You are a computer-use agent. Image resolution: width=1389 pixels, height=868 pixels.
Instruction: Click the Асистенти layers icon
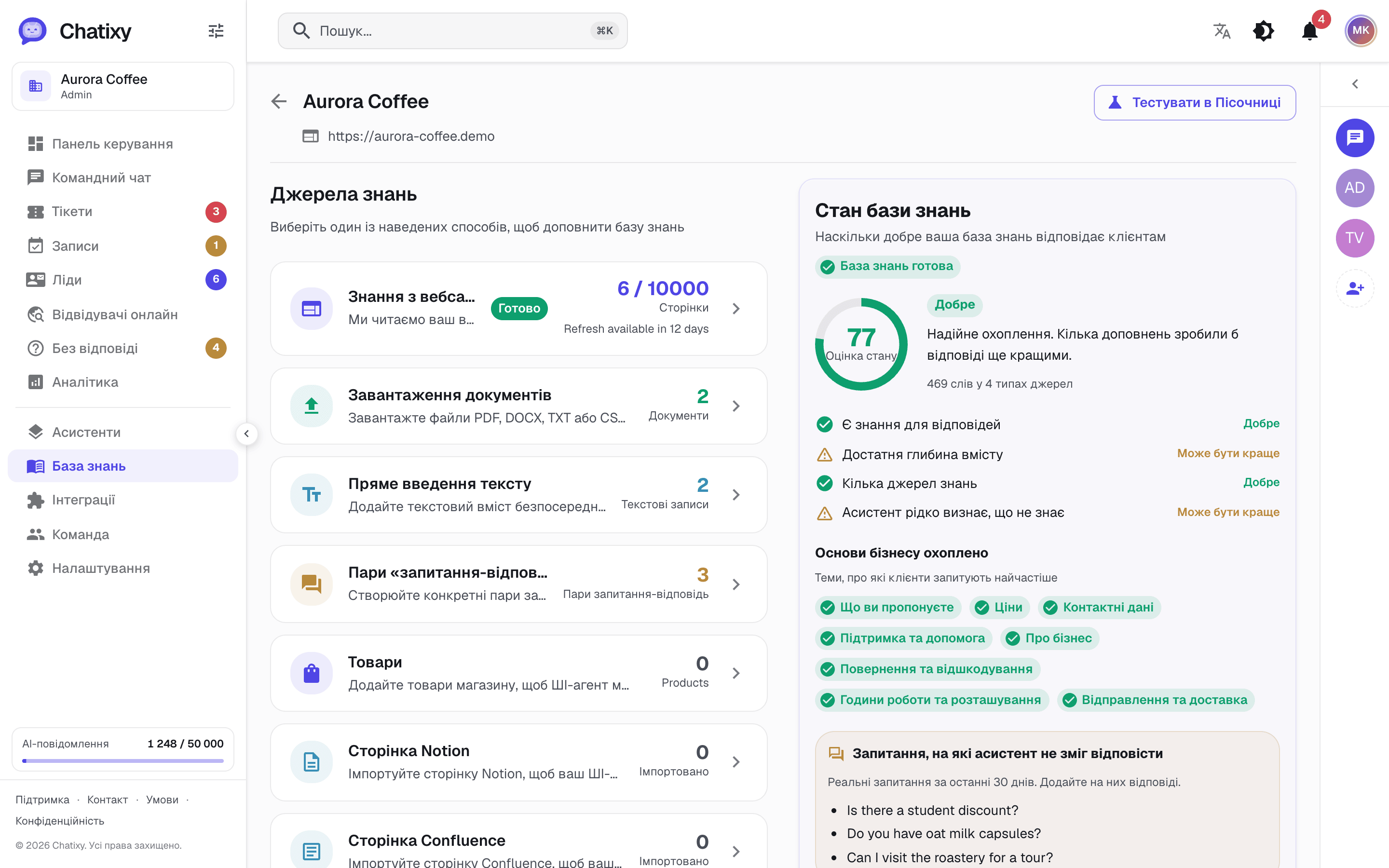36,432
